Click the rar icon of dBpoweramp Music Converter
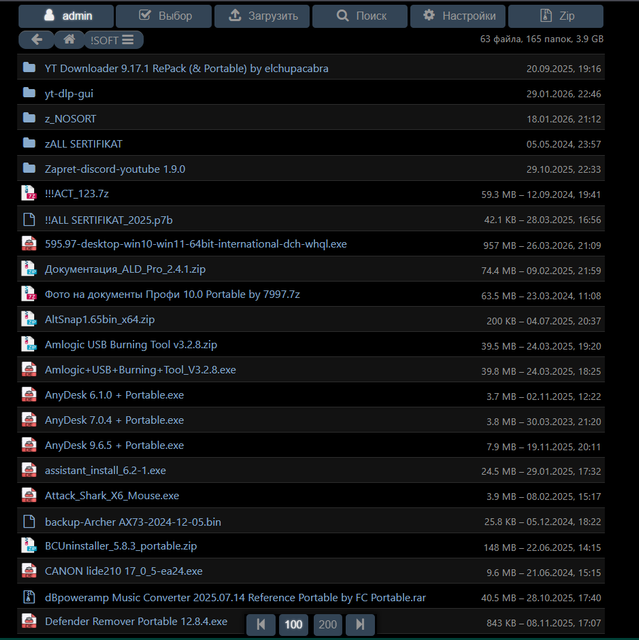The image size is (639, 640). click(29, 597)
